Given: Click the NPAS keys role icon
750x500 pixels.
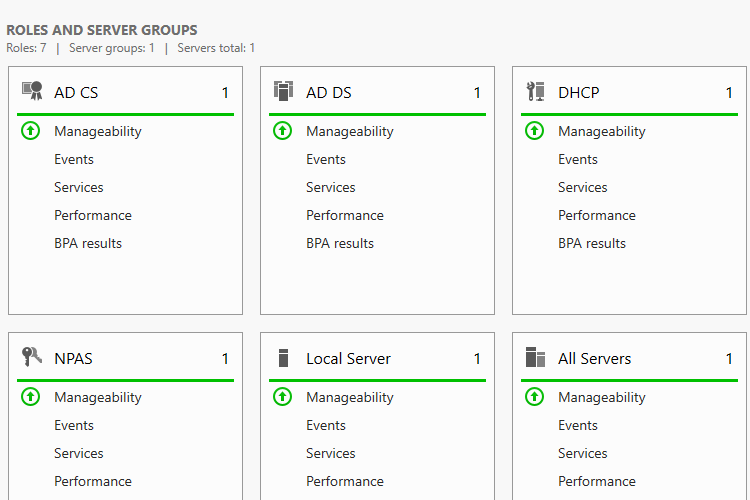Looking at the screenshot, I should pyautogui.click(x=31, y=358).
